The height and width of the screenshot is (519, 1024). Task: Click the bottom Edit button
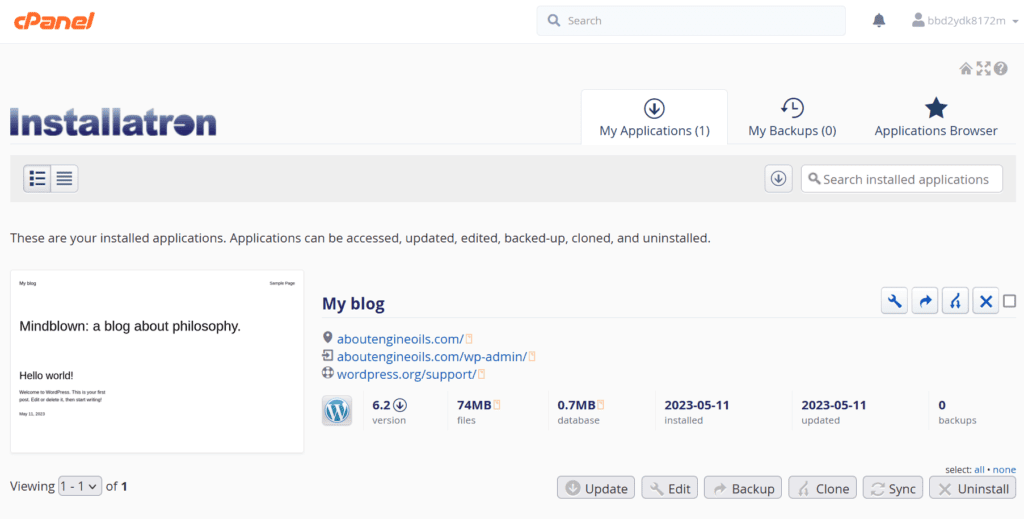[669, 488]
